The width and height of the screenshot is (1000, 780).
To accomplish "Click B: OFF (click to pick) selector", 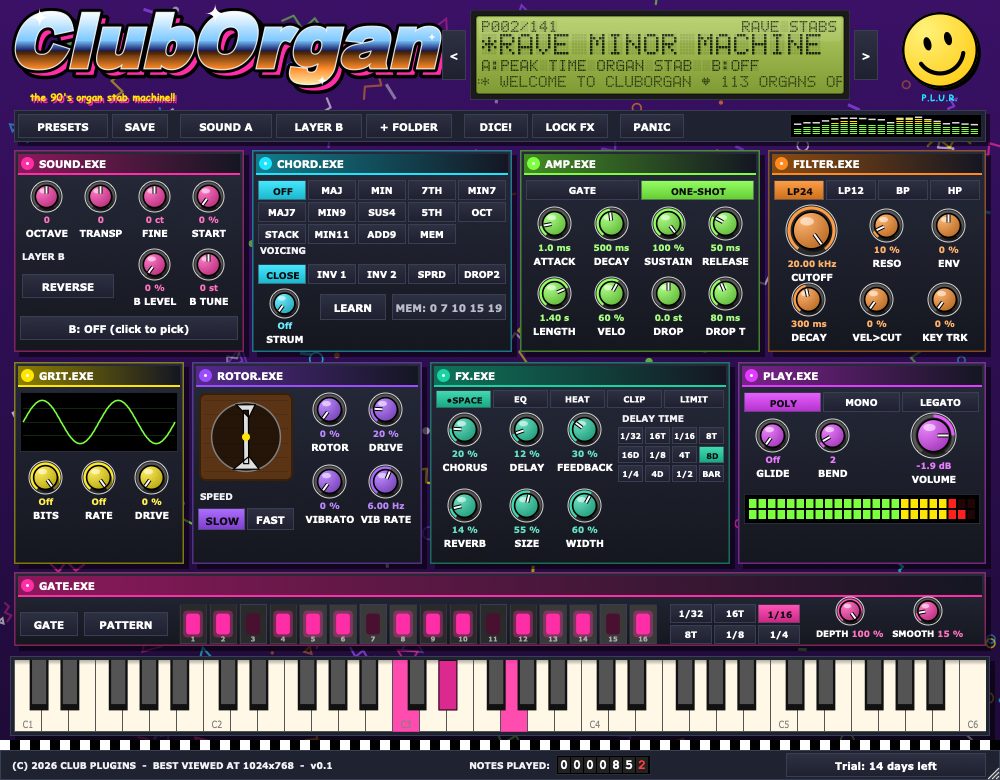I will [x=129, y=329].
